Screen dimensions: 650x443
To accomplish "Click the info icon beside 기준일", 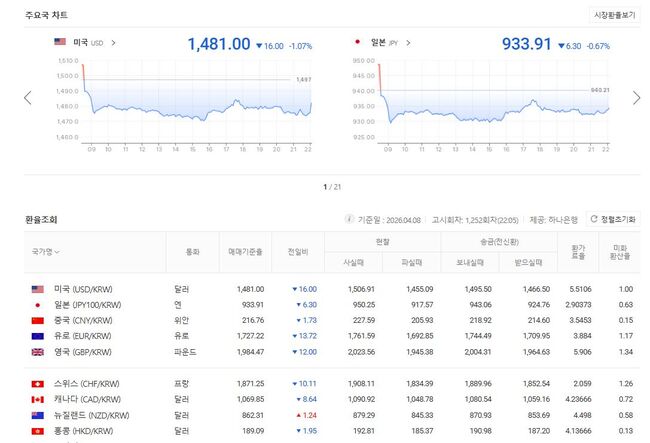I will [350, 218].
